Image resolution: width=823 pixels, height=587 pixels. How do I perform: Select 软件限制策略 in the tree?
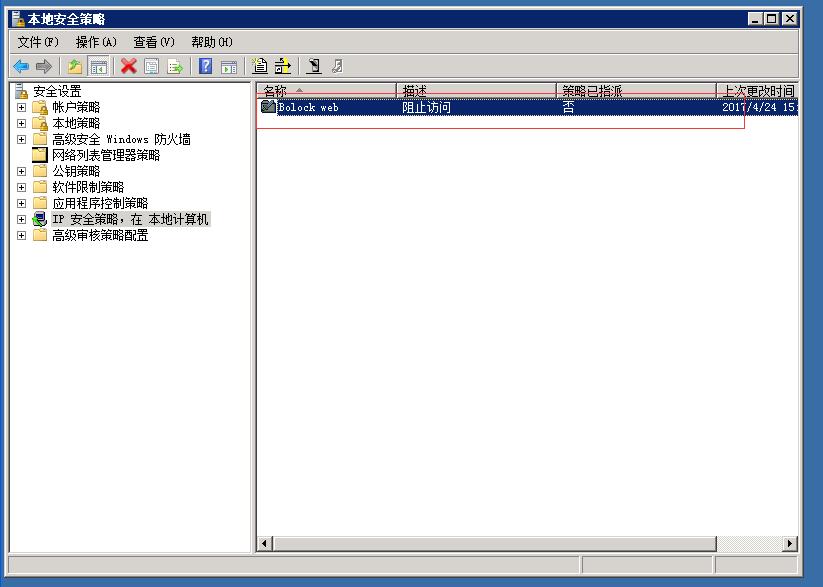(x=86, y=186)
